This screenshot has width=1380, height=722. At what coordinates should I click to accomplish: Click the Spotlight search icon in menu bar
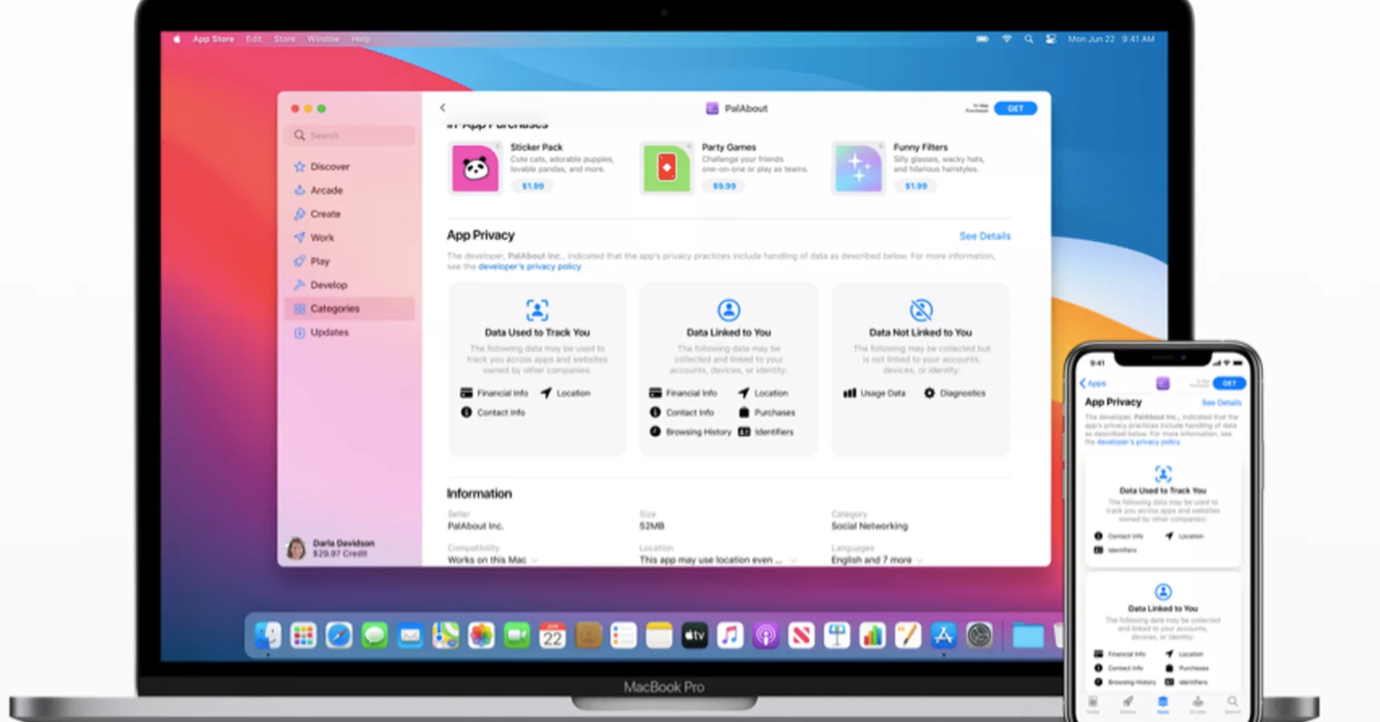pyautogui.click(x=1029, y=39)
